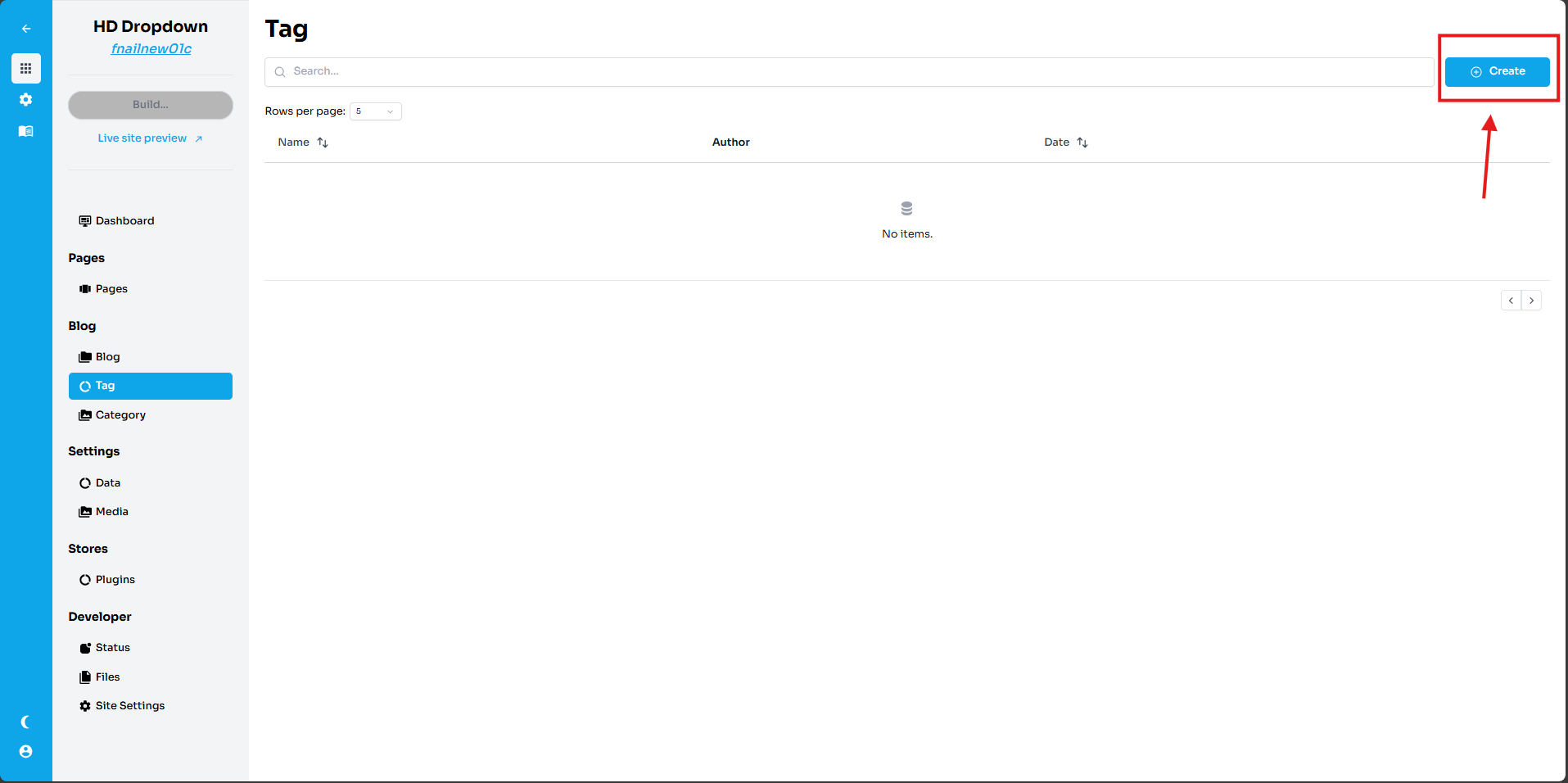The height and width of the screenshot is (783, 1568).
Task: Select Category from the Blog section
Action: coord(120,415)
